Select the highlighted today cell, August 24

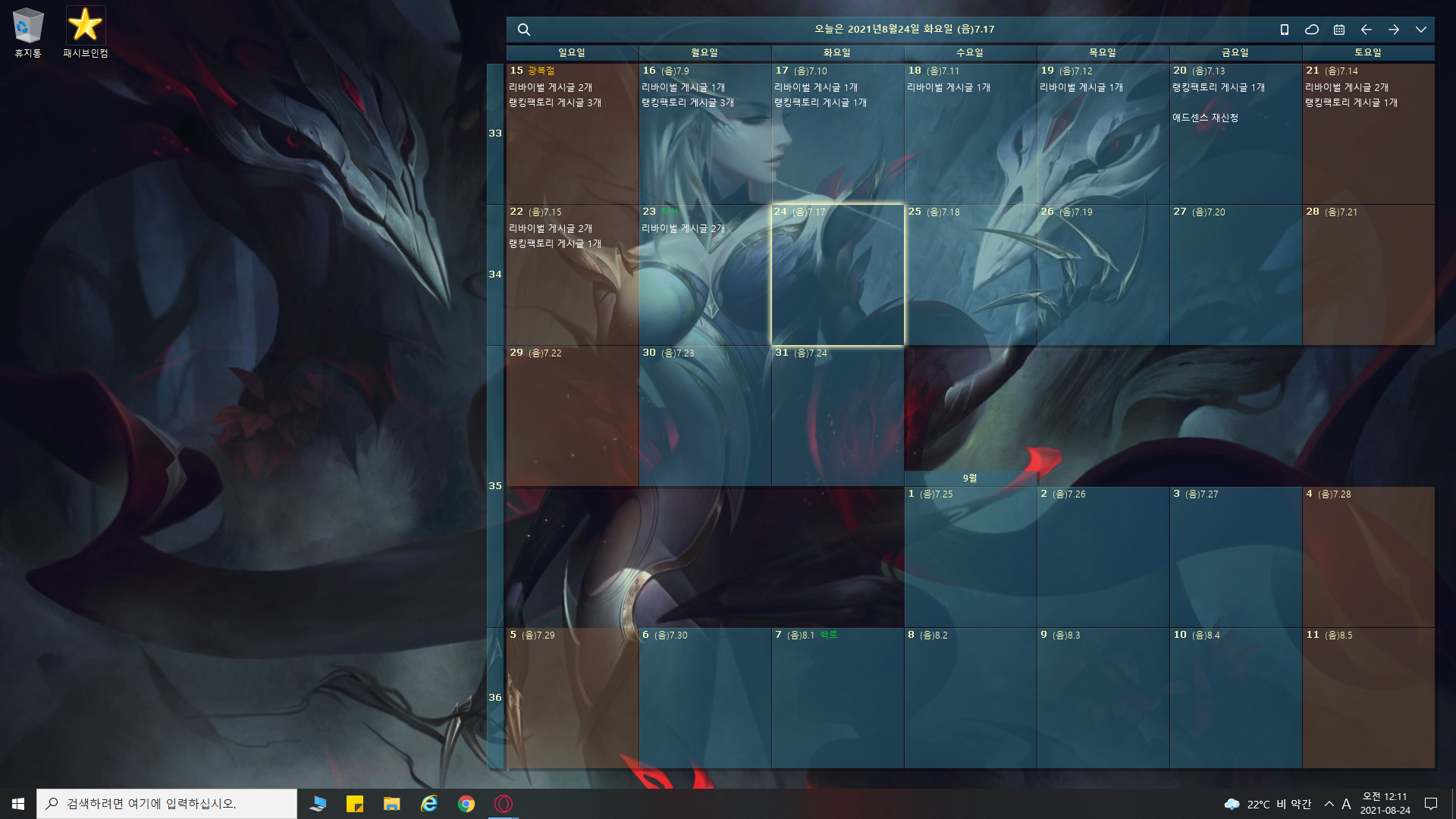click(837, 275)
